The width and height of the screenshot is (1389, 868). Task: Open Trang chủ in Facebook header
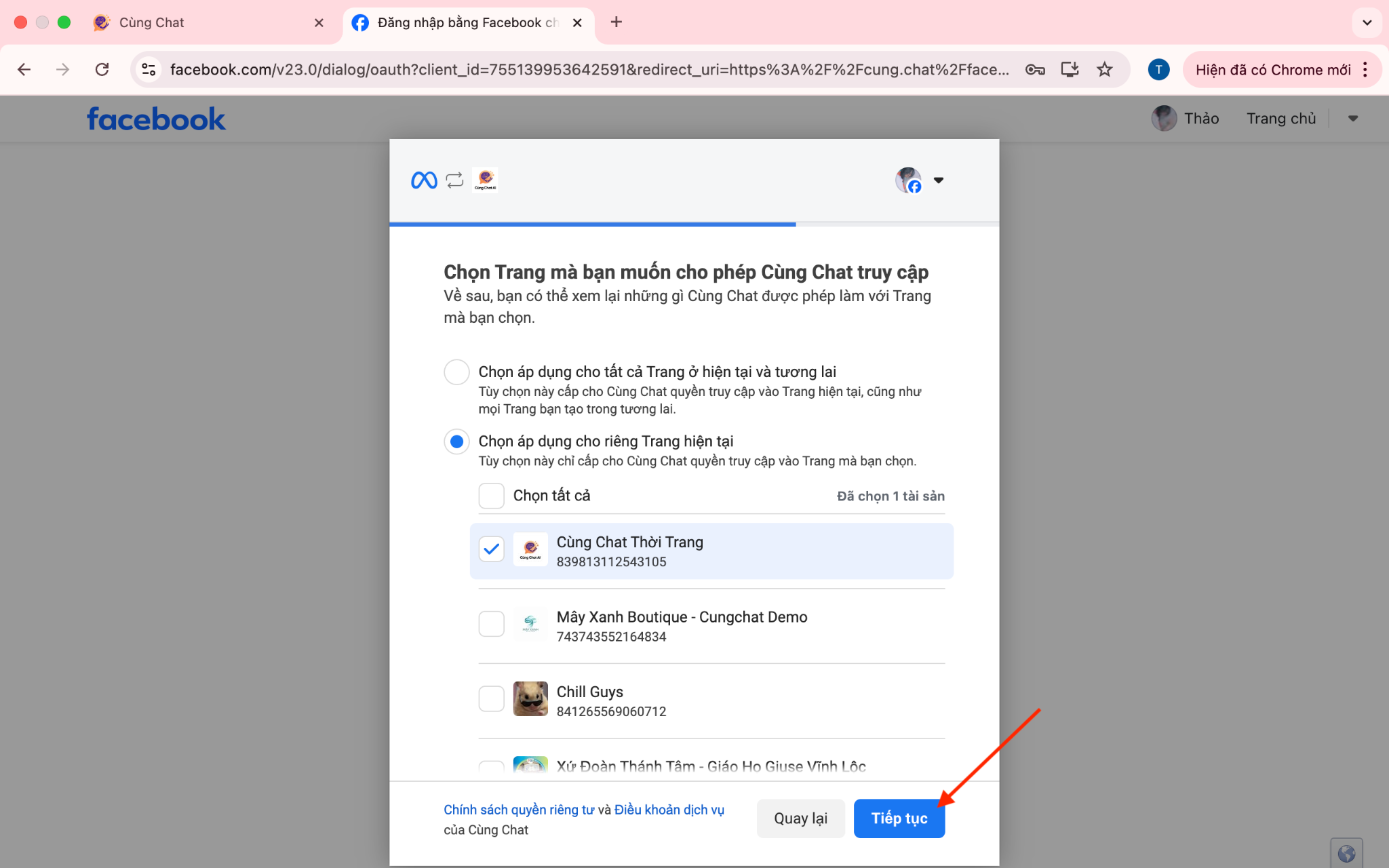tap(1280, 119)
